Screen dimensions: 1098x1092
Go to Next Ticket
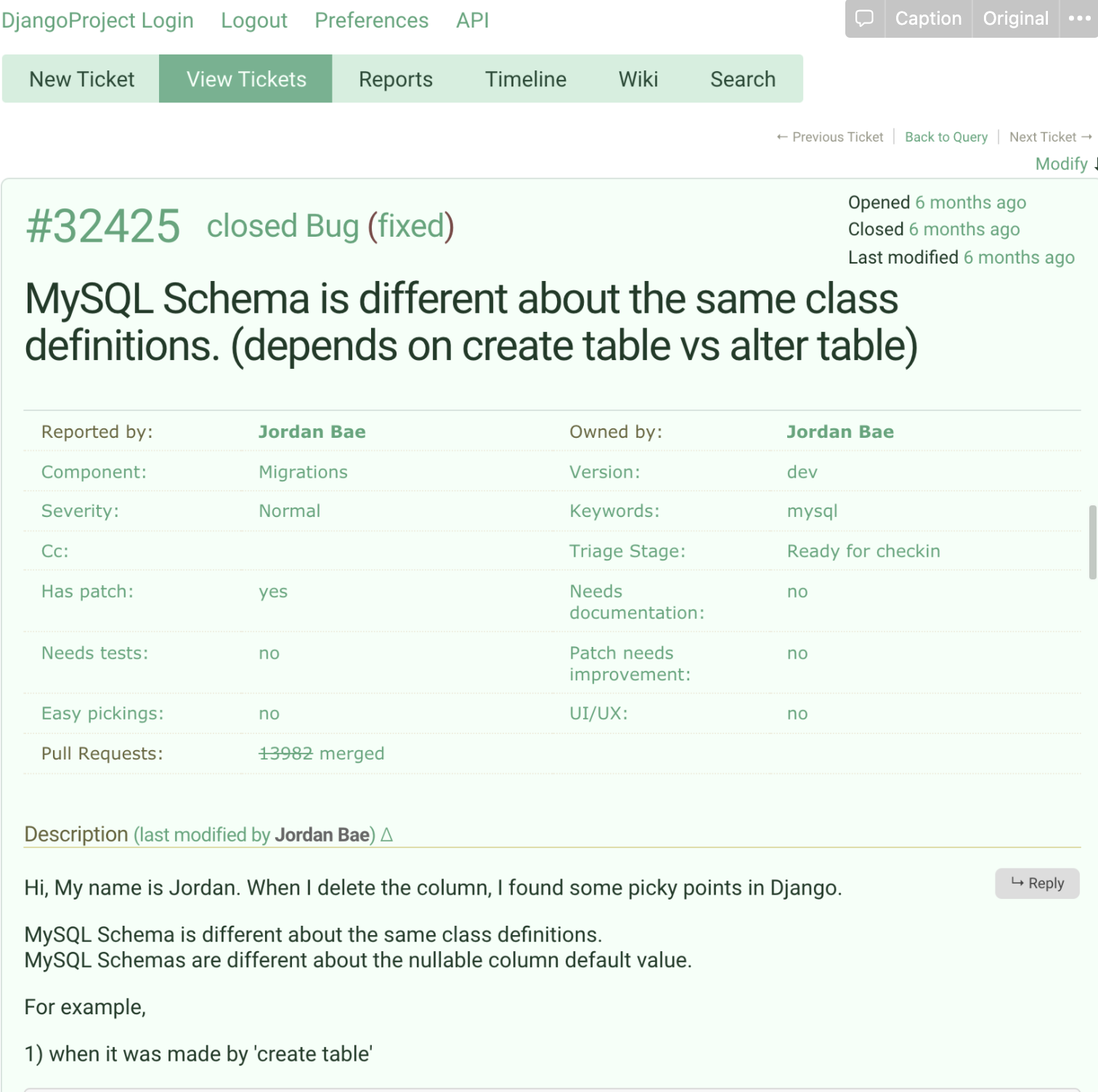(1050, 136)
